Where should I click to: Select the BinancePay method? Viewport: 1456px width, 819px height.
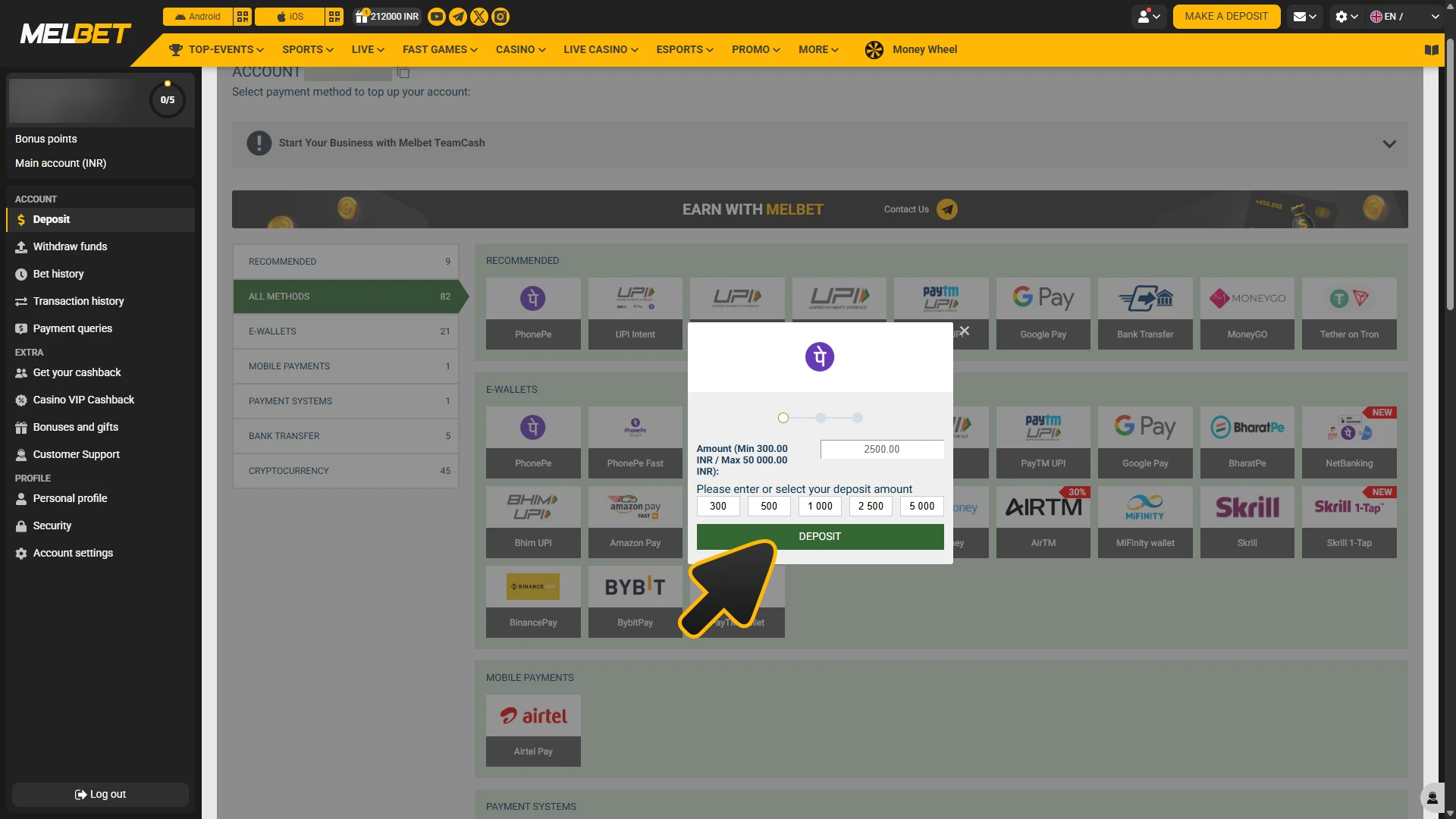point(533,601)
